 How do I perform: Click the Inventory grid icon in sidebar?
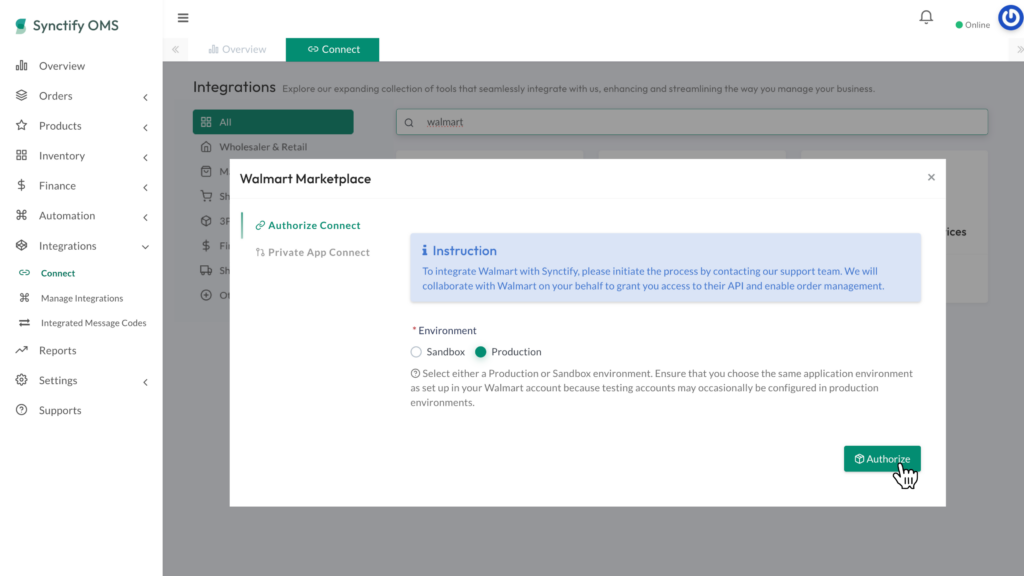tap(22, 155)
